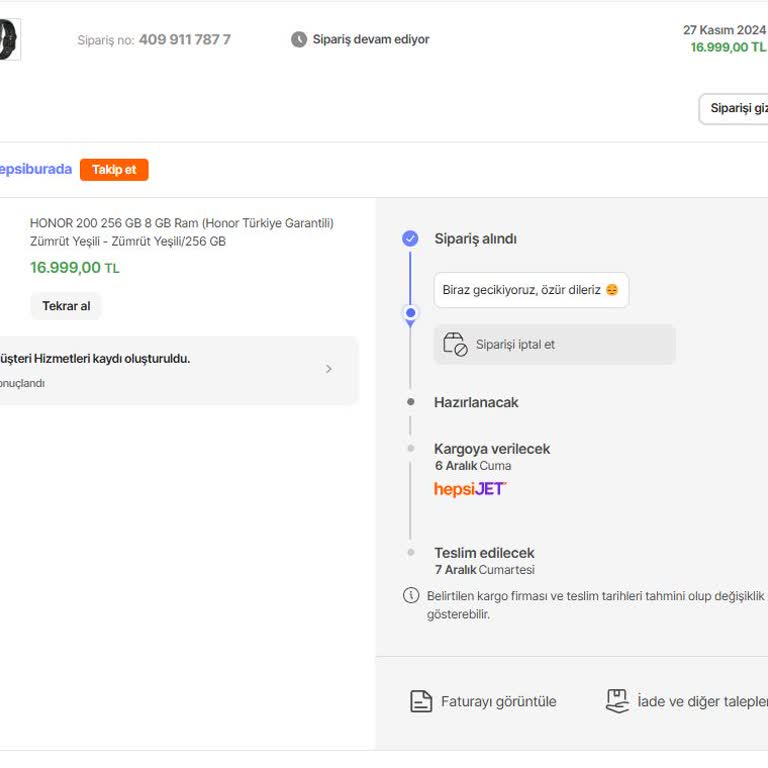Click the clock icon beside Sipariş devam ediyor
The height and width of the screenshot is (768, 768).
click(x=299, y=39)
